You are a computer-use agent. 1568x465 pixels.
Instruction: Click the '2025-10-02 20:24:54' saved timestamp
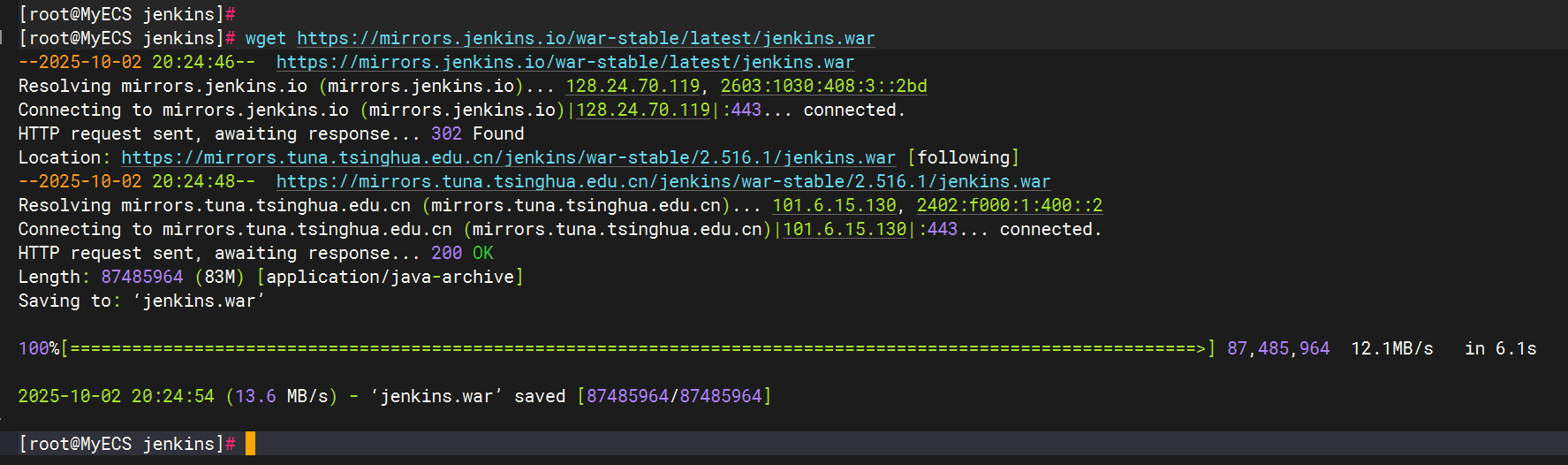117,396
